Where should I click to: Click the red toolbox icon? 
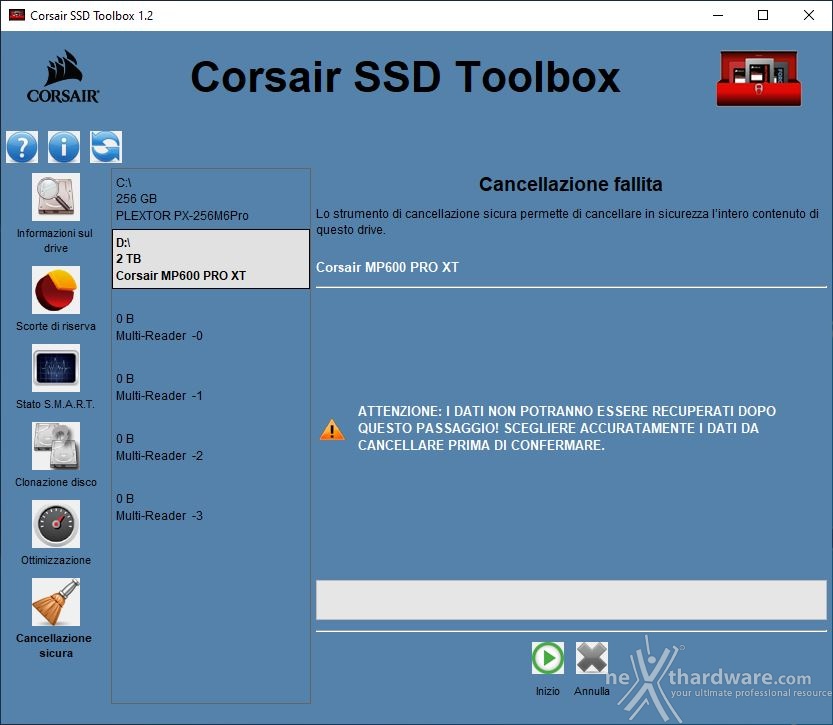pyautogui.click(x=759, y=79)
